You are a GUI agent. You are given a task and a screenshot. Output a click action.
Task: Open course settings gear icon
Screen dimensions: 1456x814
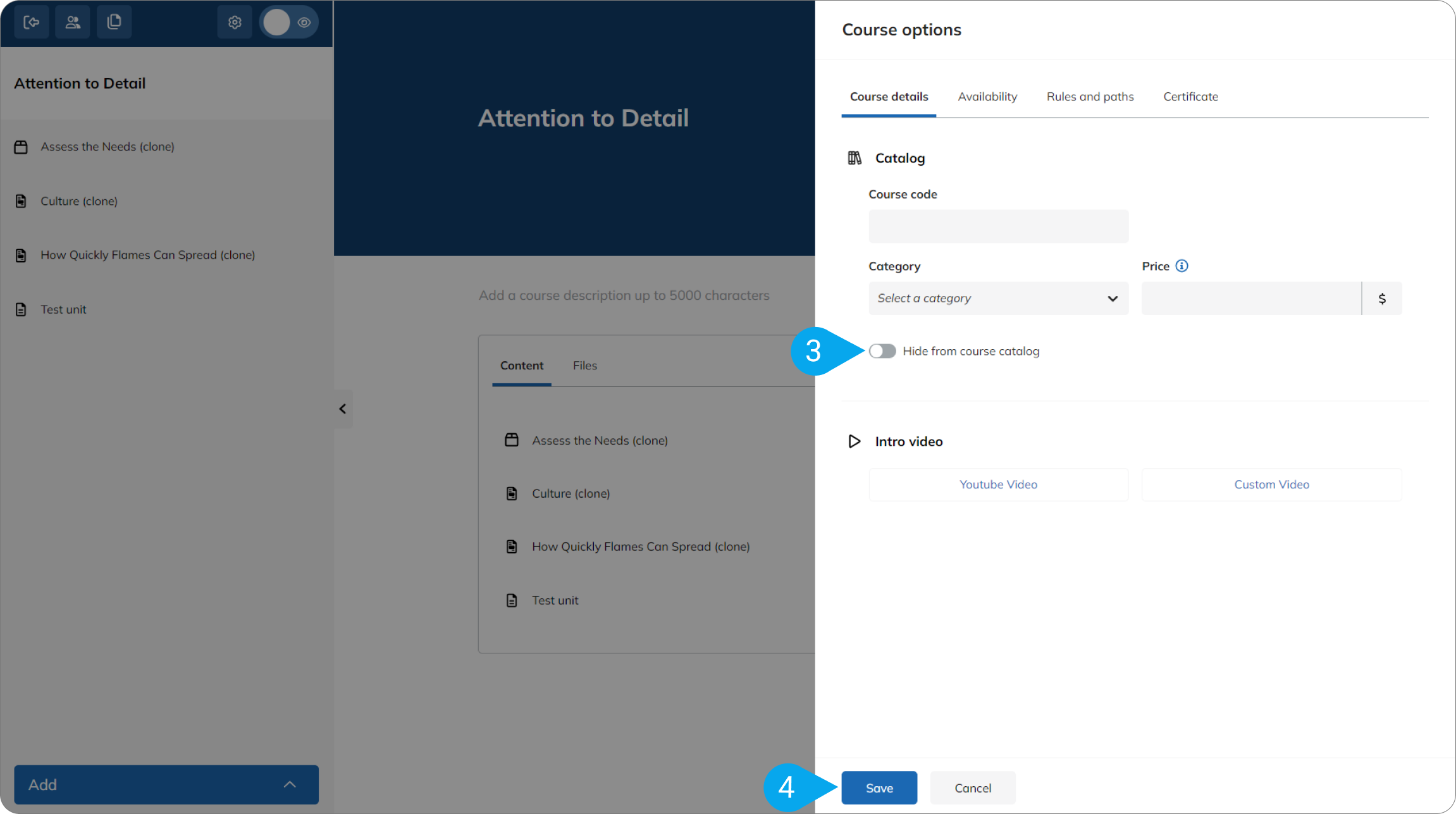click(x=235, y=23)
